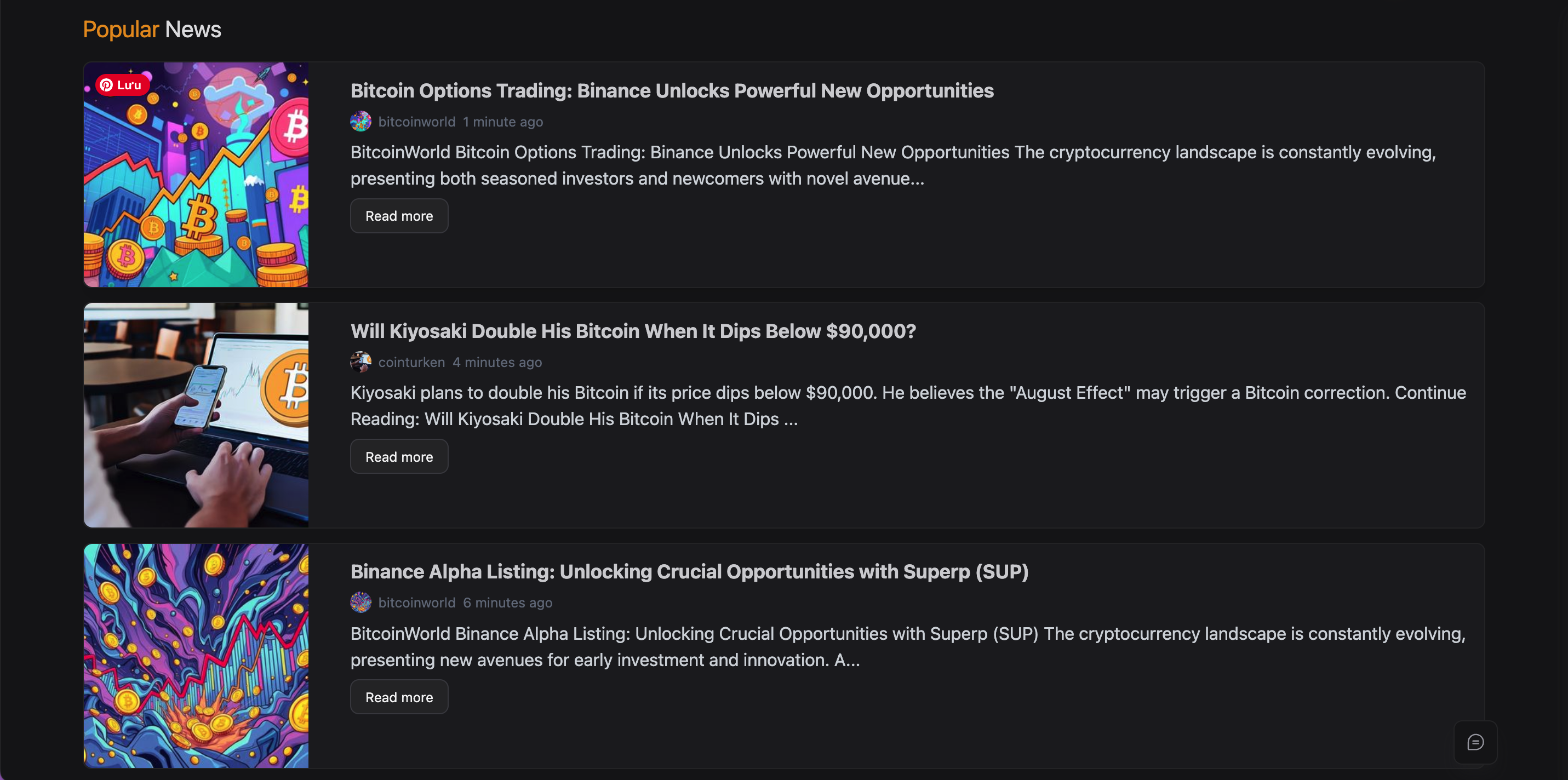Click Binance Options article summary text
This screenshot has width=1568, height=780.
pos(892,165)
